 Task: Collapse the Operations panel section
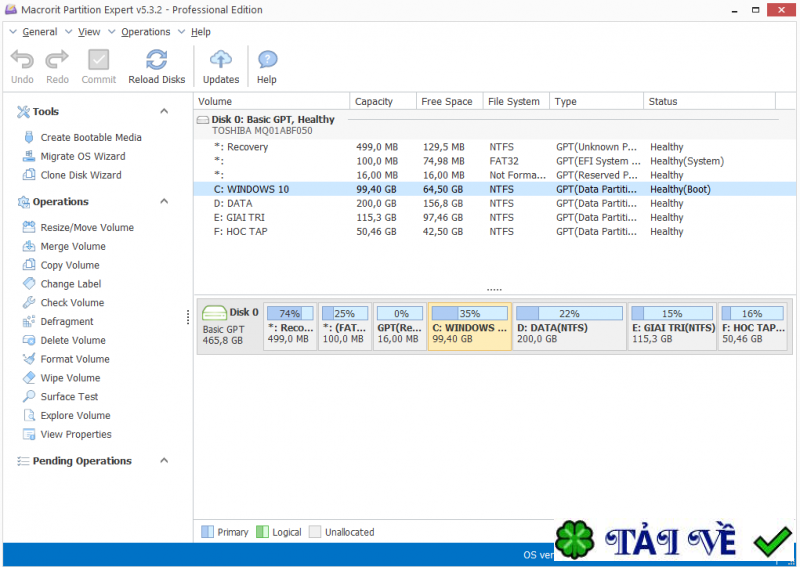click(164, 201)
